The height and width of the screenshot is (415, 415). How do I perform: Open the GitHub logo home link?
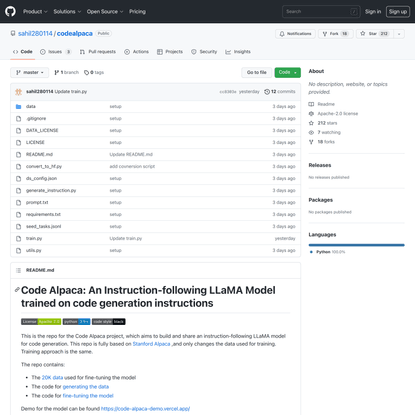coord(10,11)
